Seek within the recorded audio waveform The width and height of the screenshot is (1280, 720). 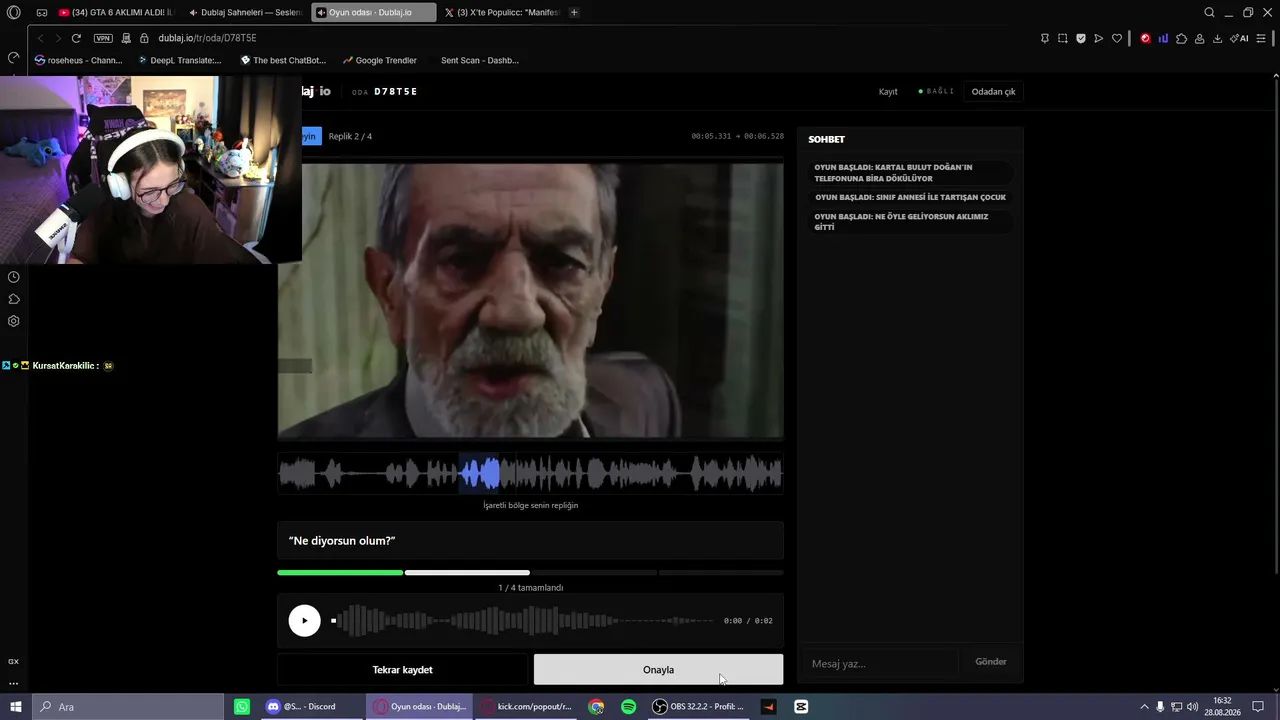[523, 621]
